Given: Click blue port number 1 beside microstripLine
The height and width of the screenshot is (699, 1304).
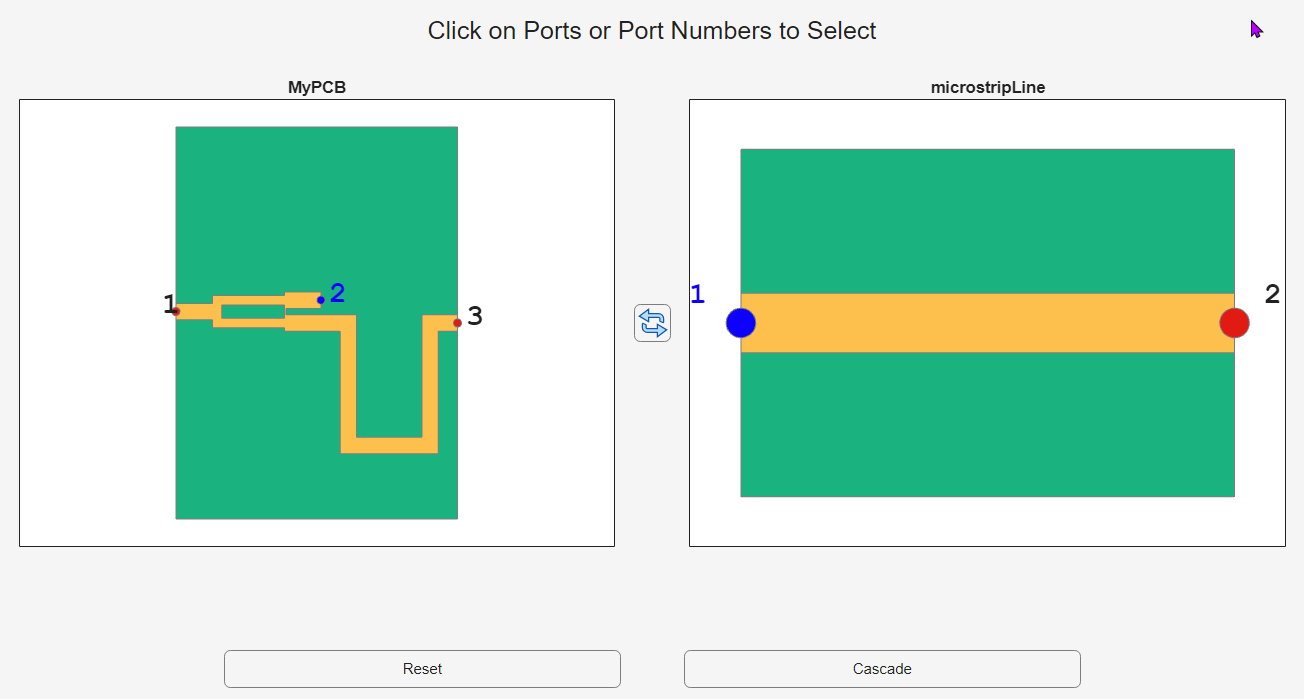Looking at the screenshot, I should point(697,294).
